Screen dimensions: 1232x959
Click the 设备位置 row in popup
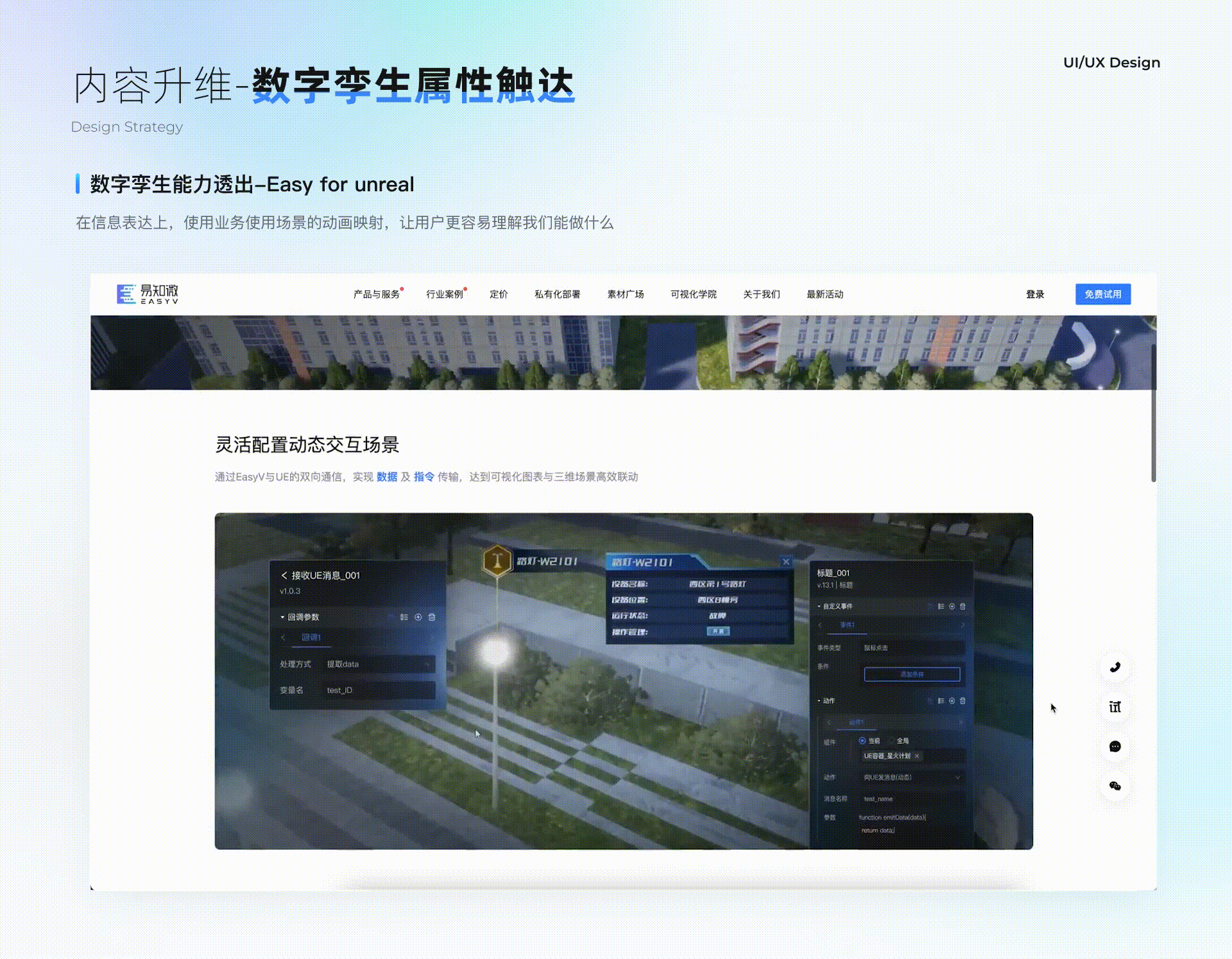pyautogui.click(x=699, y=600)
